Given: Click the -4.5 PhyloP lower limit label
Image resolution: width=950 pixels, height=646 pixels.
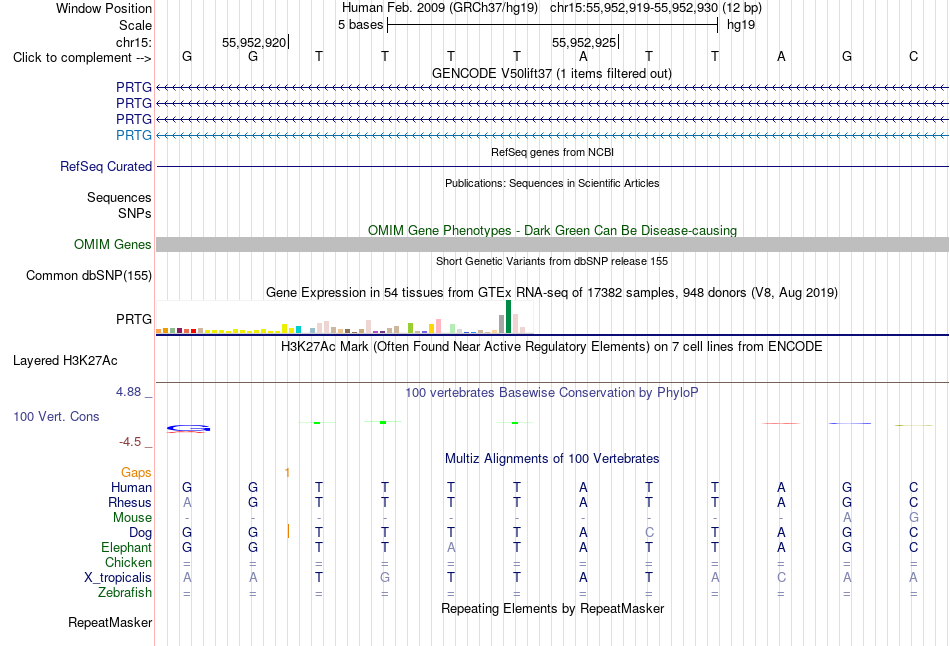Looking at the screenshot, I should coord(130,442).
